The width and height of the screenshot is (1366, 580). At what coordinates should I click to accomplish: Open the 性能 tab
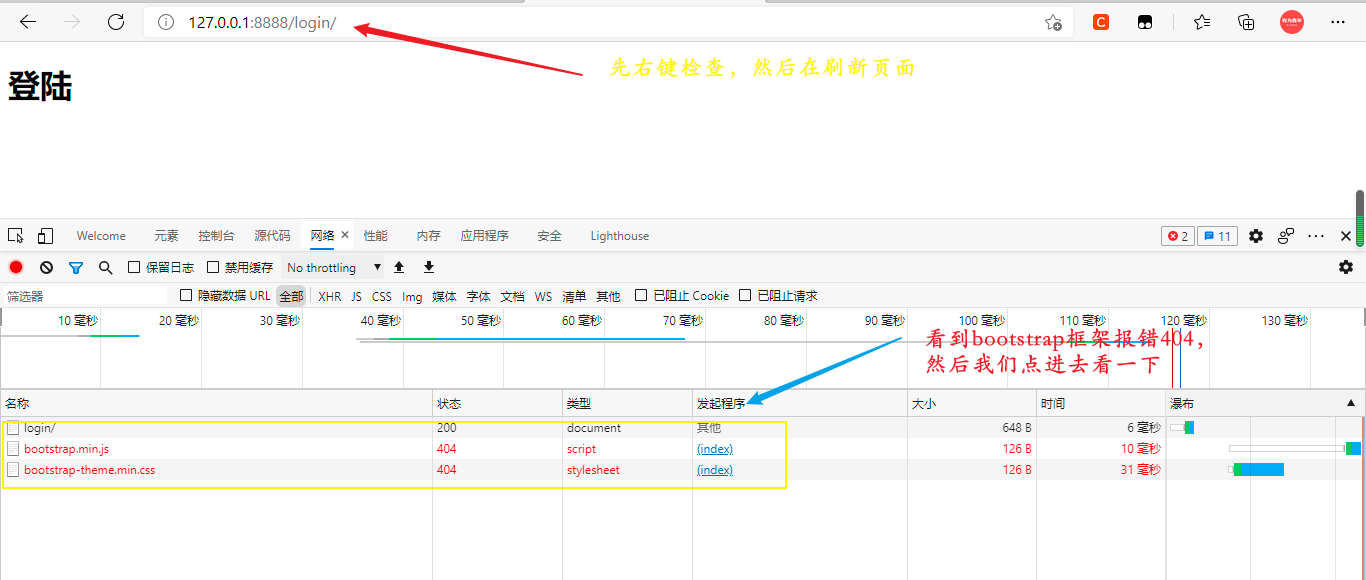[375, 236]
